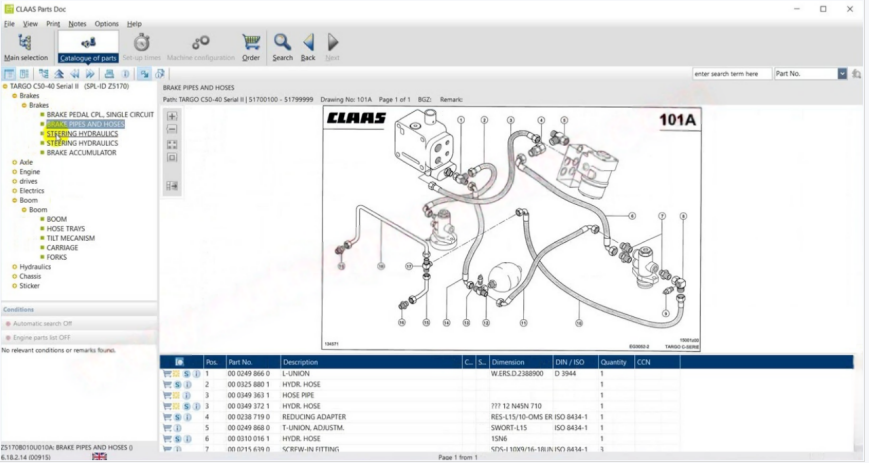The width and height of the screenshot is (869, 463).
Task: Open the Notes menu
Action: (x=77, y=23)
